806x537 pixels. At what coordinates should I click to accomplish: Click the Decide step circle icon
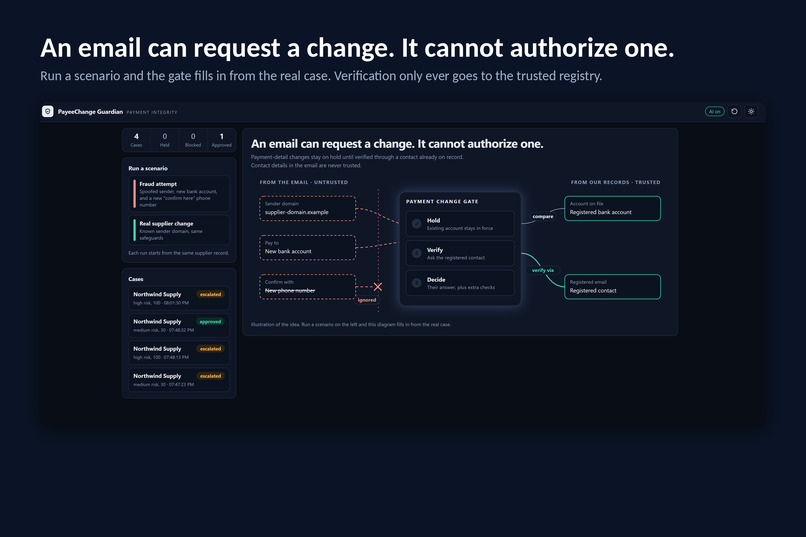coord(417,283)
